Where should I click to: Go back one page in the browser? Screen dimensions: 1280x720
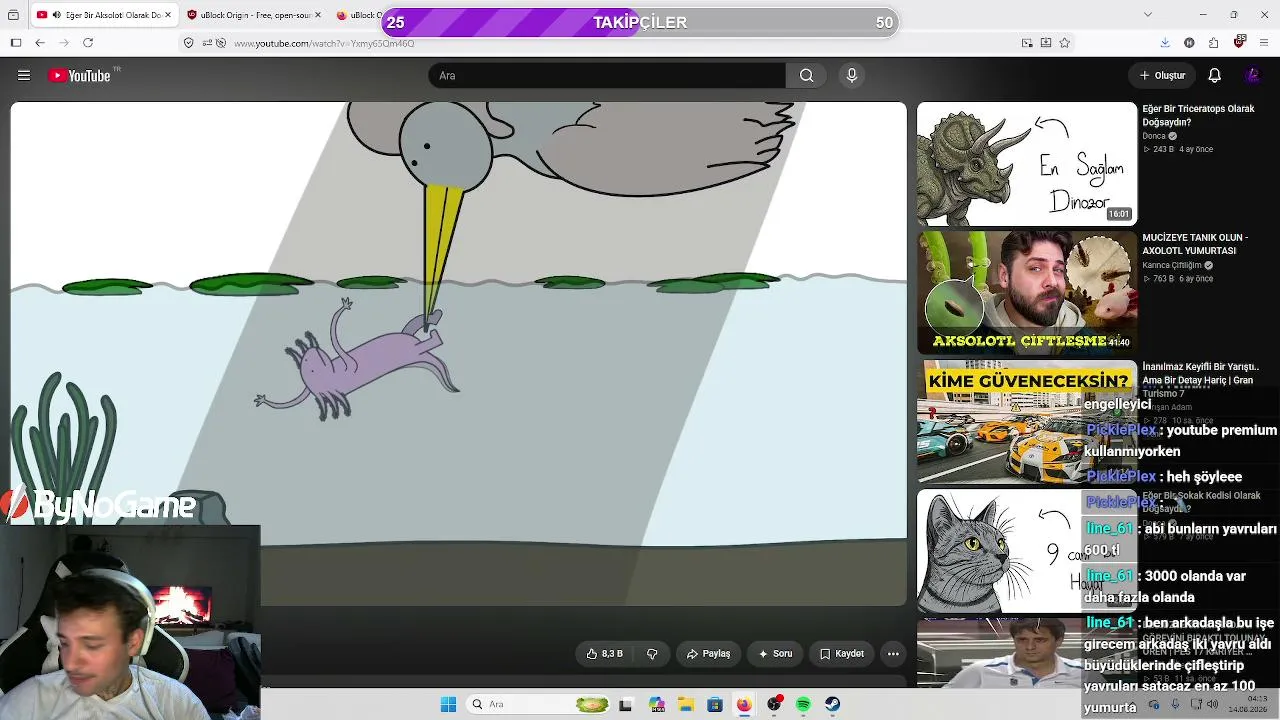pos(40,43)
